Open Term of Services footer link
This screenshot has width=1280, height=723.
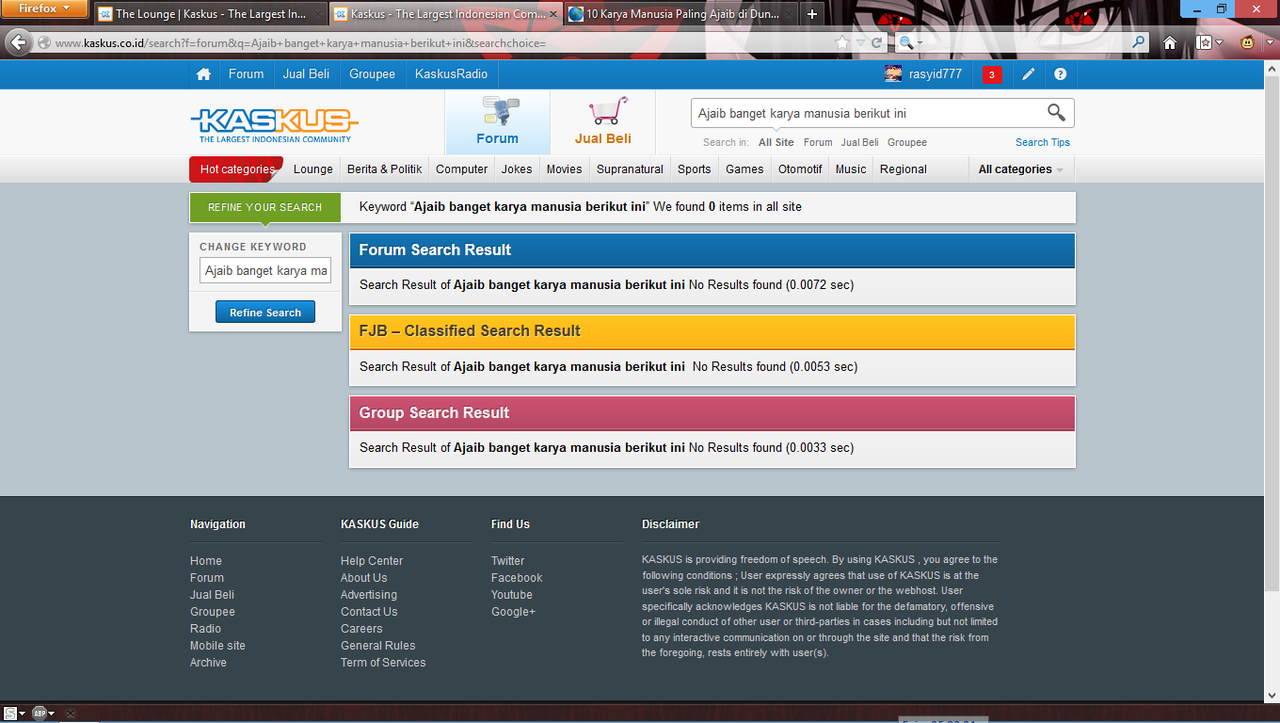click(383, 662)
